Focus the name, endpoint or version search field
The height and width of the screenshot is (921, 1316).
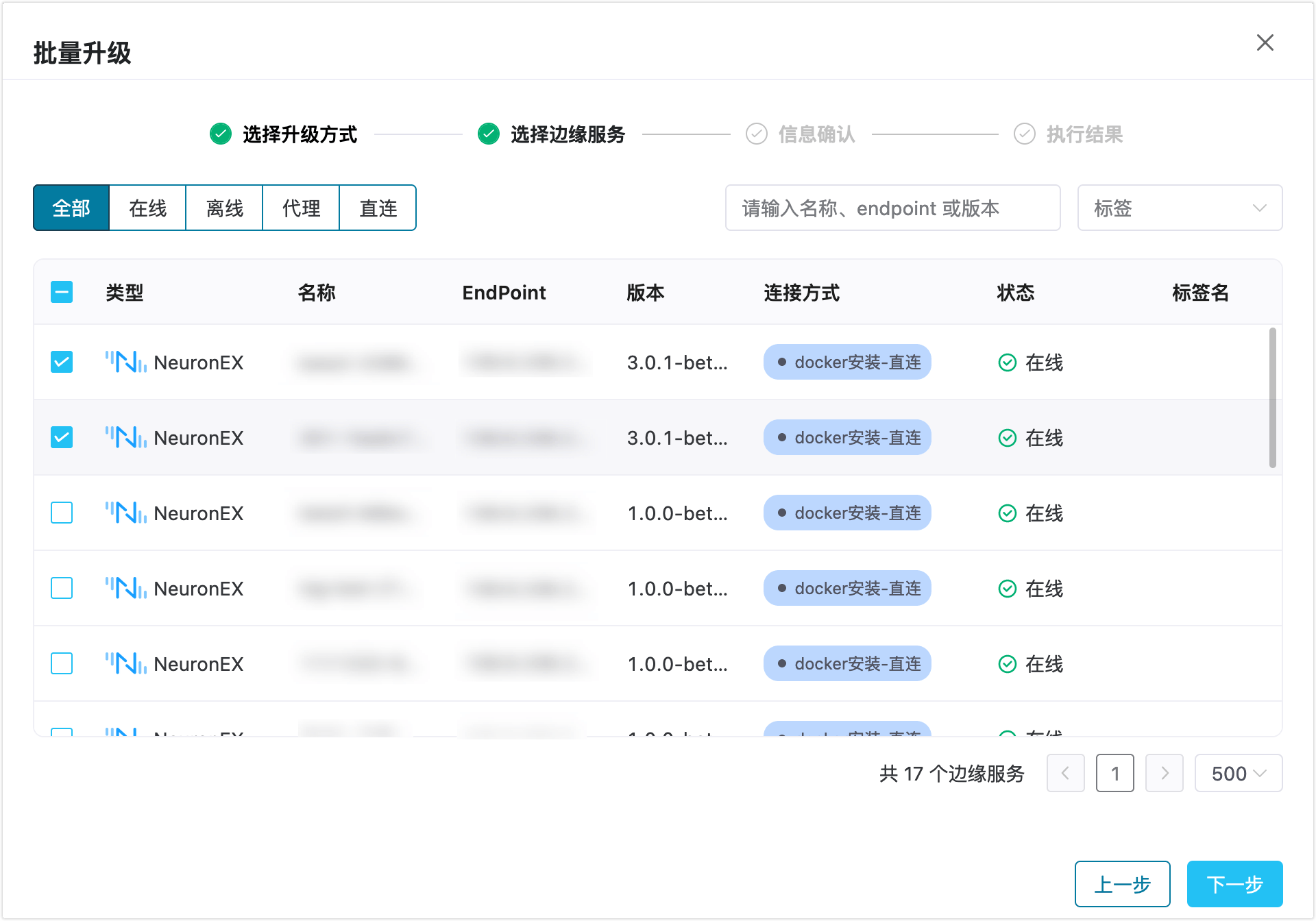click(892, 208)
